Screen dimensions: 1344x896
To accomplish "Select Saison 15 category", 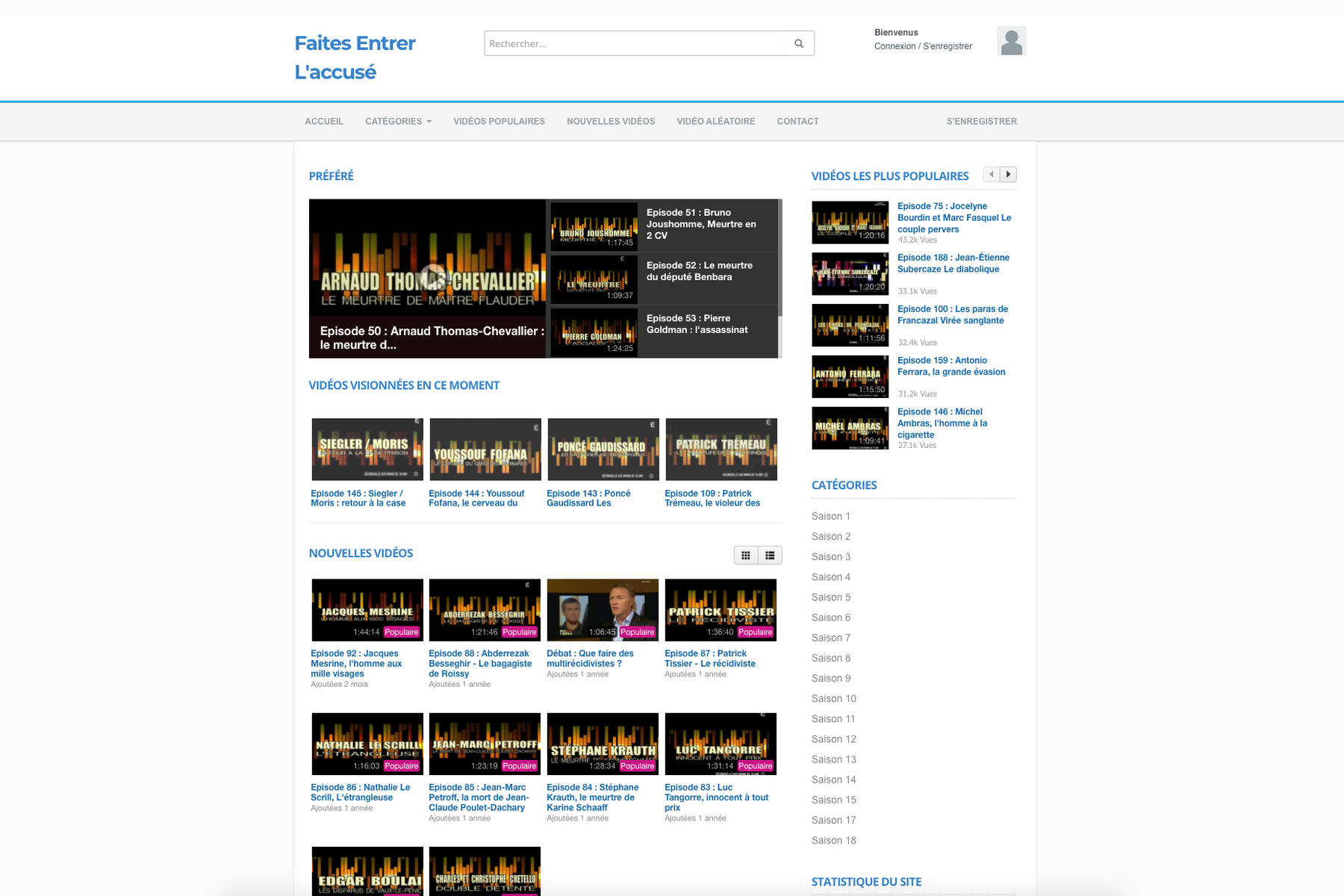I will [x=834, y=800].
